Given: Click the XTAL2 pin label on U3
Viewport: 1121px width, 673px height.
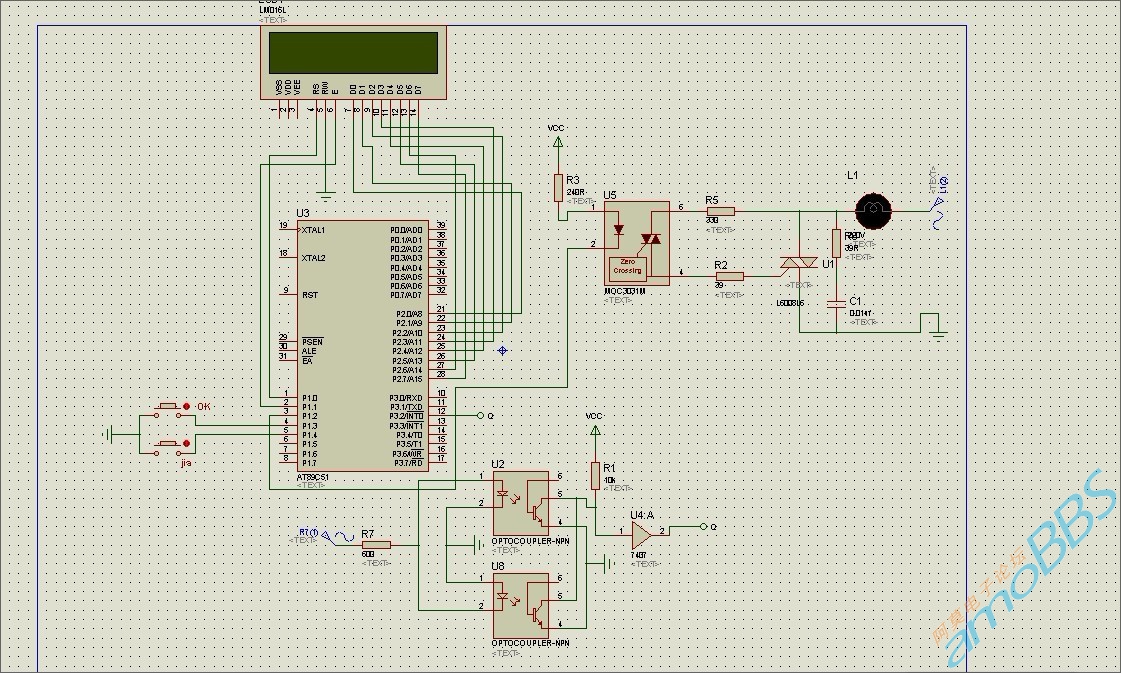Looking at the screenshot, I should [313, 258].
